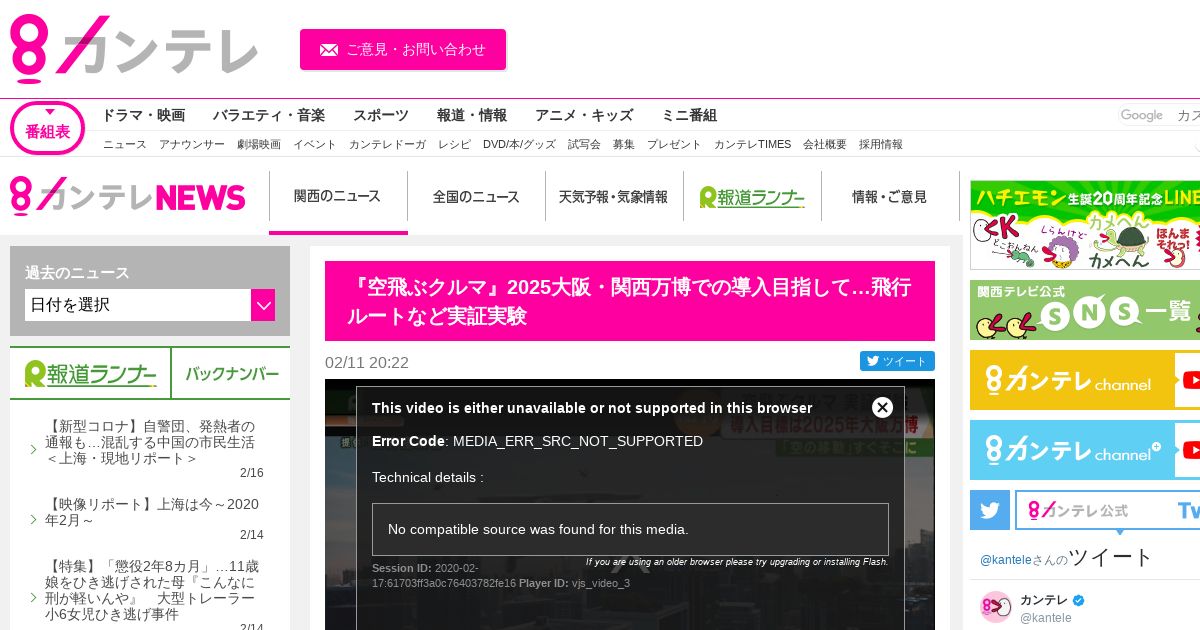Image resolution: width=1200 pixels, height=630 pixels.
Task: Open 【特集】懲役2年8カ月 article
Action: point(152,590)
